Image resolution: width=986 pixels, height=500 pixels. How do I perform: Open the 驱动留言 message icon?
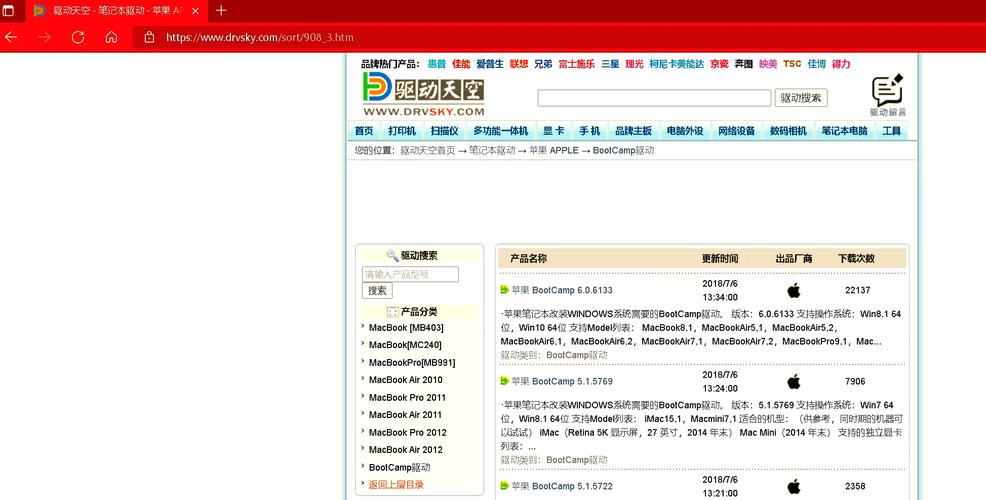click(887, 96)
